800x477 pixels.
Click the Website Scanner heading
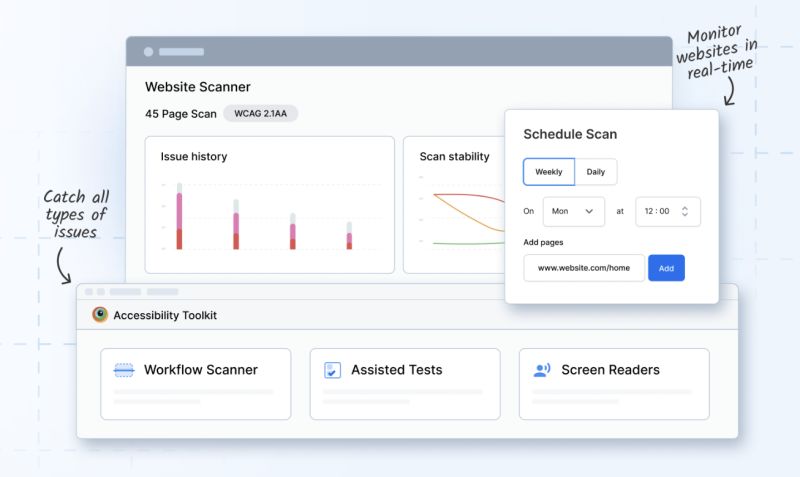197,87
